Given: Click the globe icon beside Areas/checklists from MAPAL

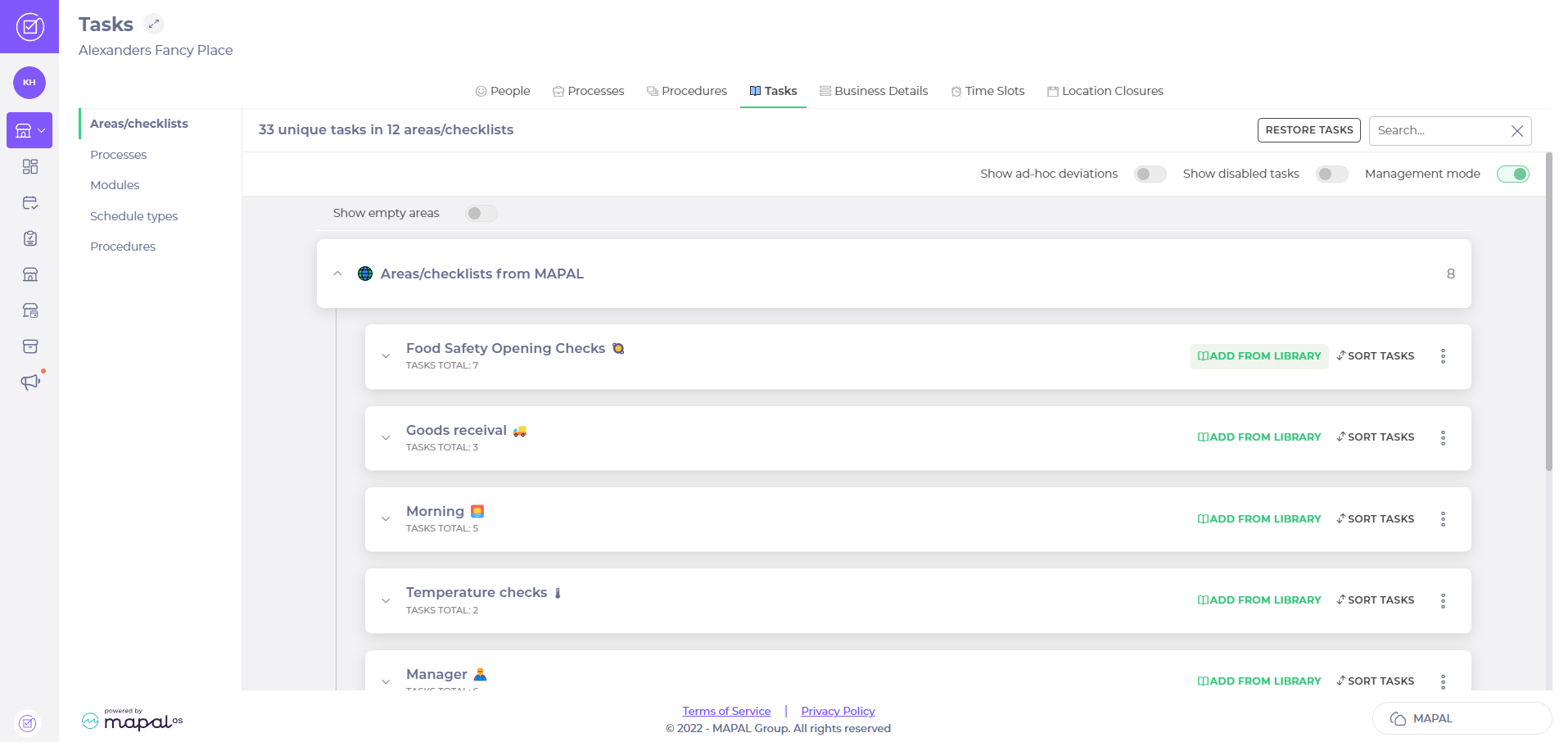Looking at the screenshot, I should pos(365,274).
